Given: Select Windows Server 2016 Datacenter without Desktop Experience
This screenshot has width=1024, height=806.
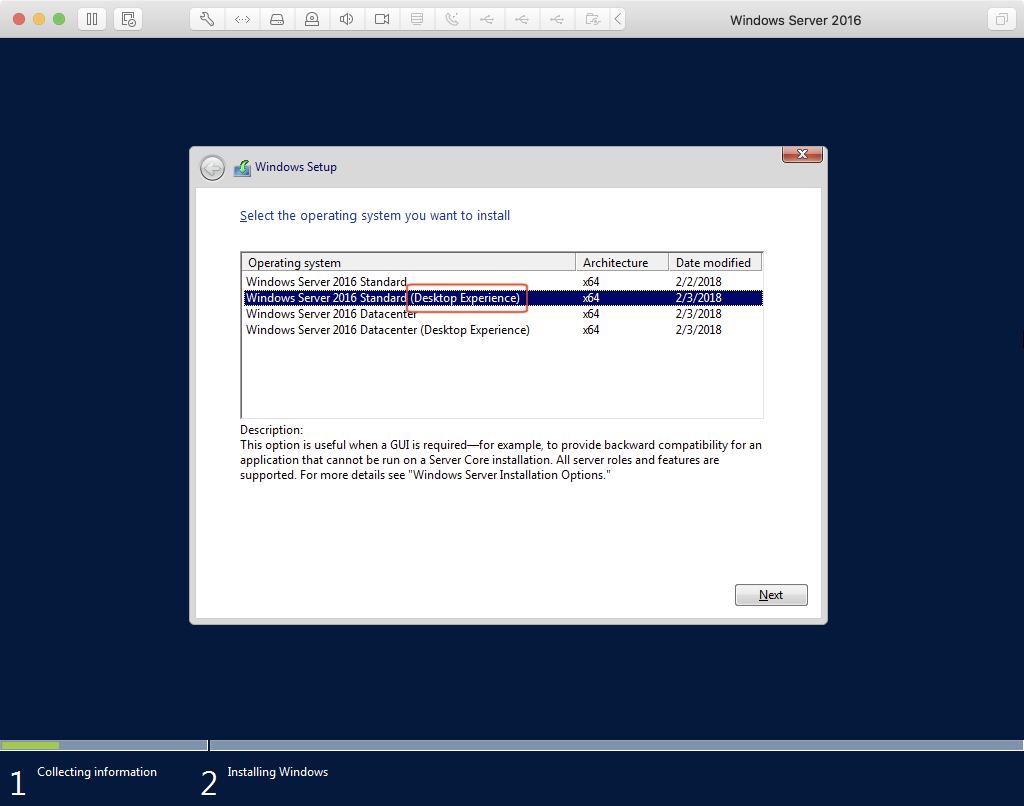Looking at the screenshot, I should pos(331,314).
